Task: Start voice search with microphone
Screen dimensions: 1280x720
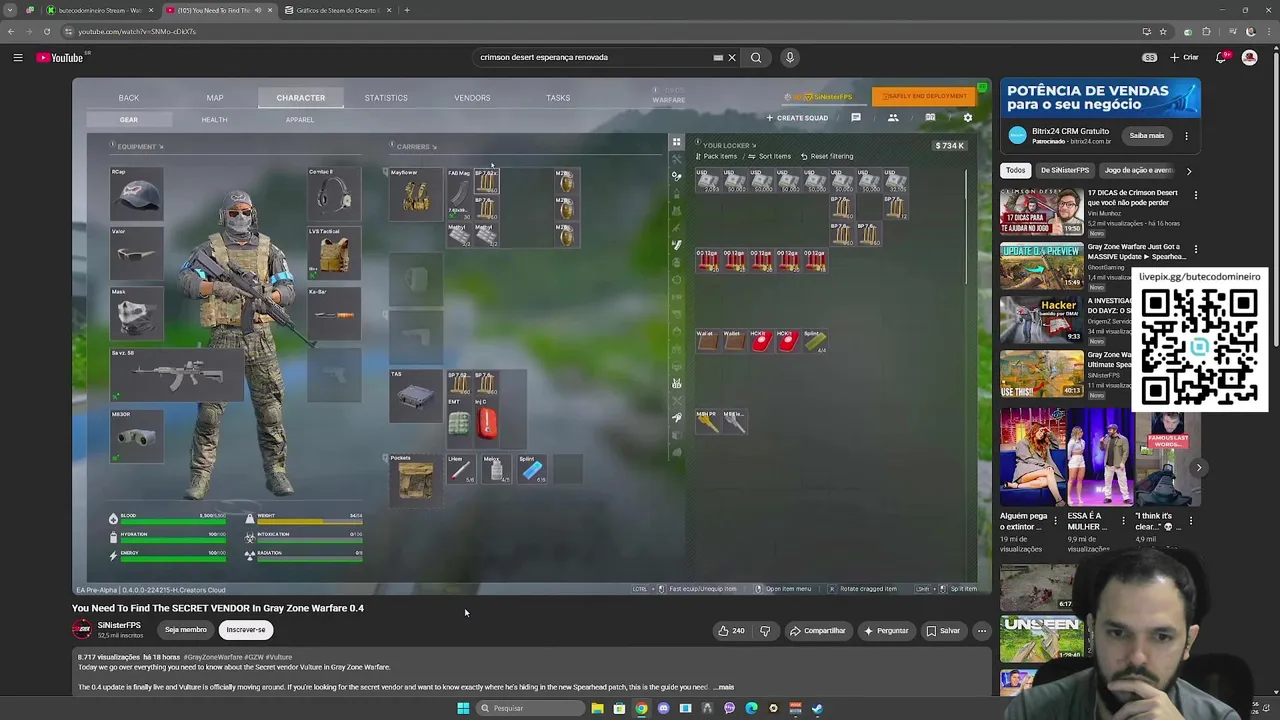Action: (790, 57)
